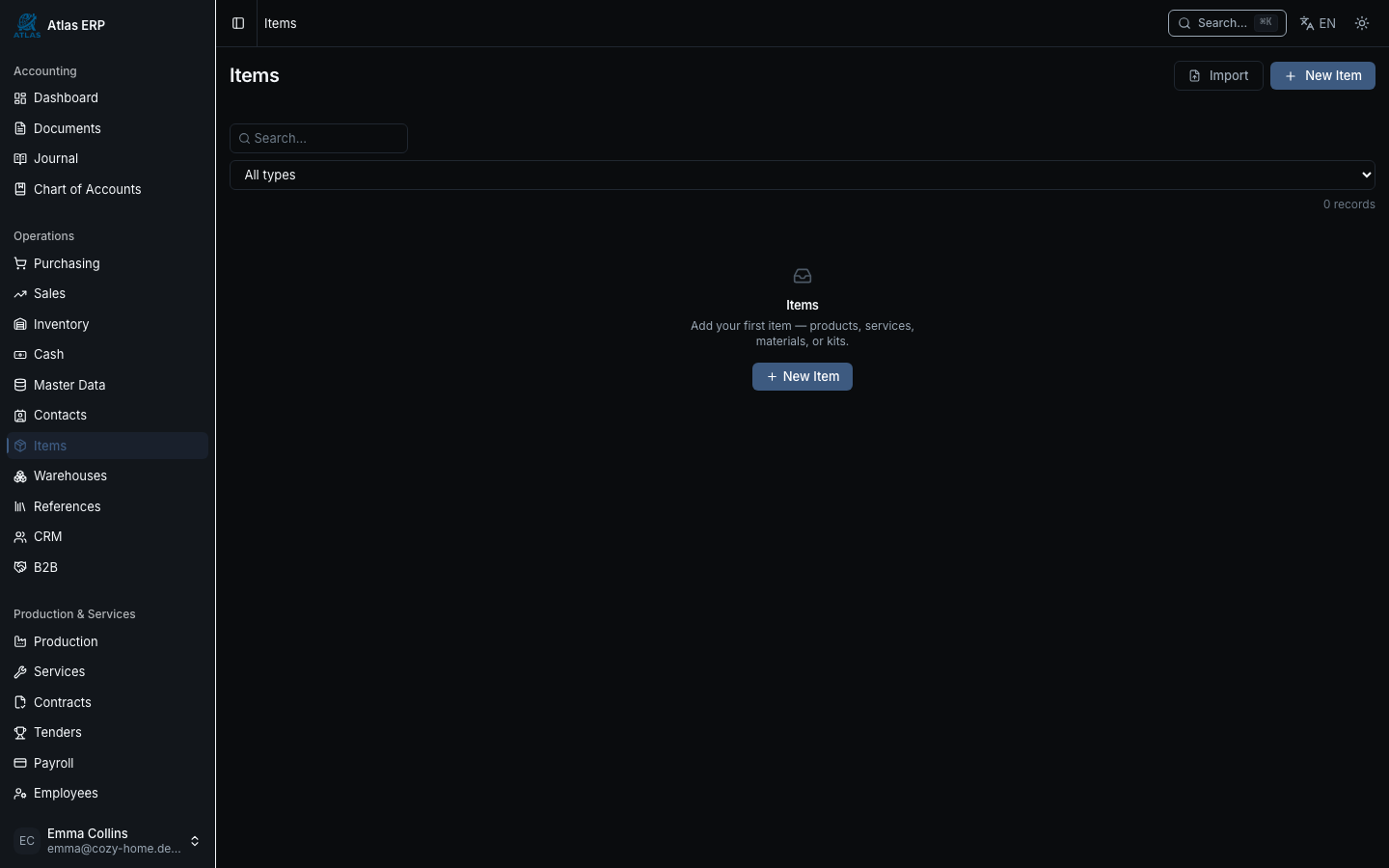1389x868 pixels.
Task: Click the Atlas ERP logo icon
Action: (x=27, y=25)
